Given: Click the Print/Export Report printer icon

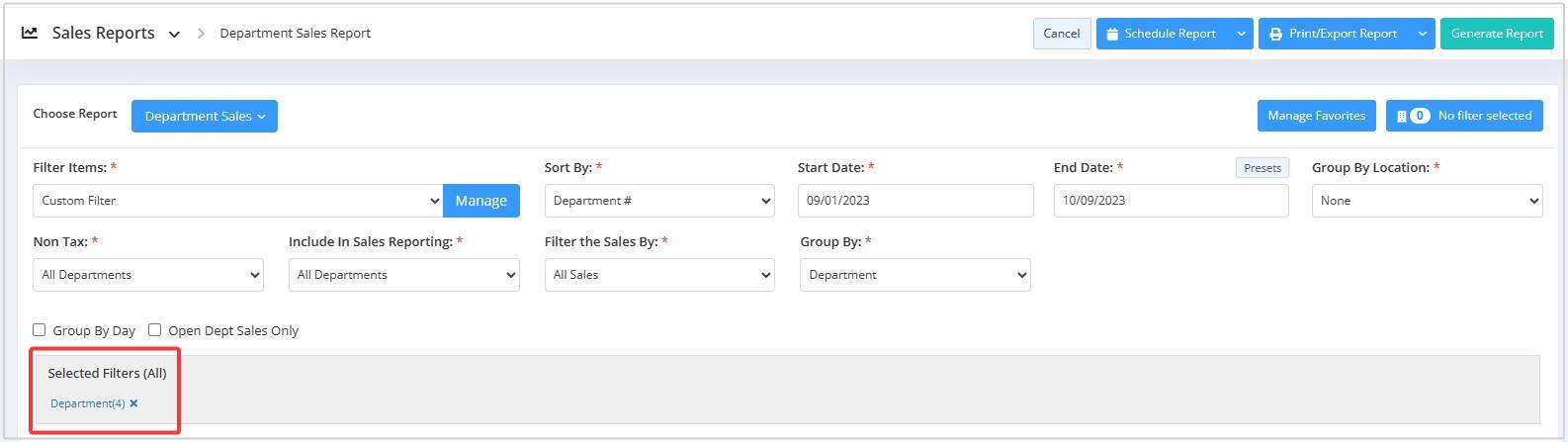Looking at the screenshot, I should pos(1276,34).
